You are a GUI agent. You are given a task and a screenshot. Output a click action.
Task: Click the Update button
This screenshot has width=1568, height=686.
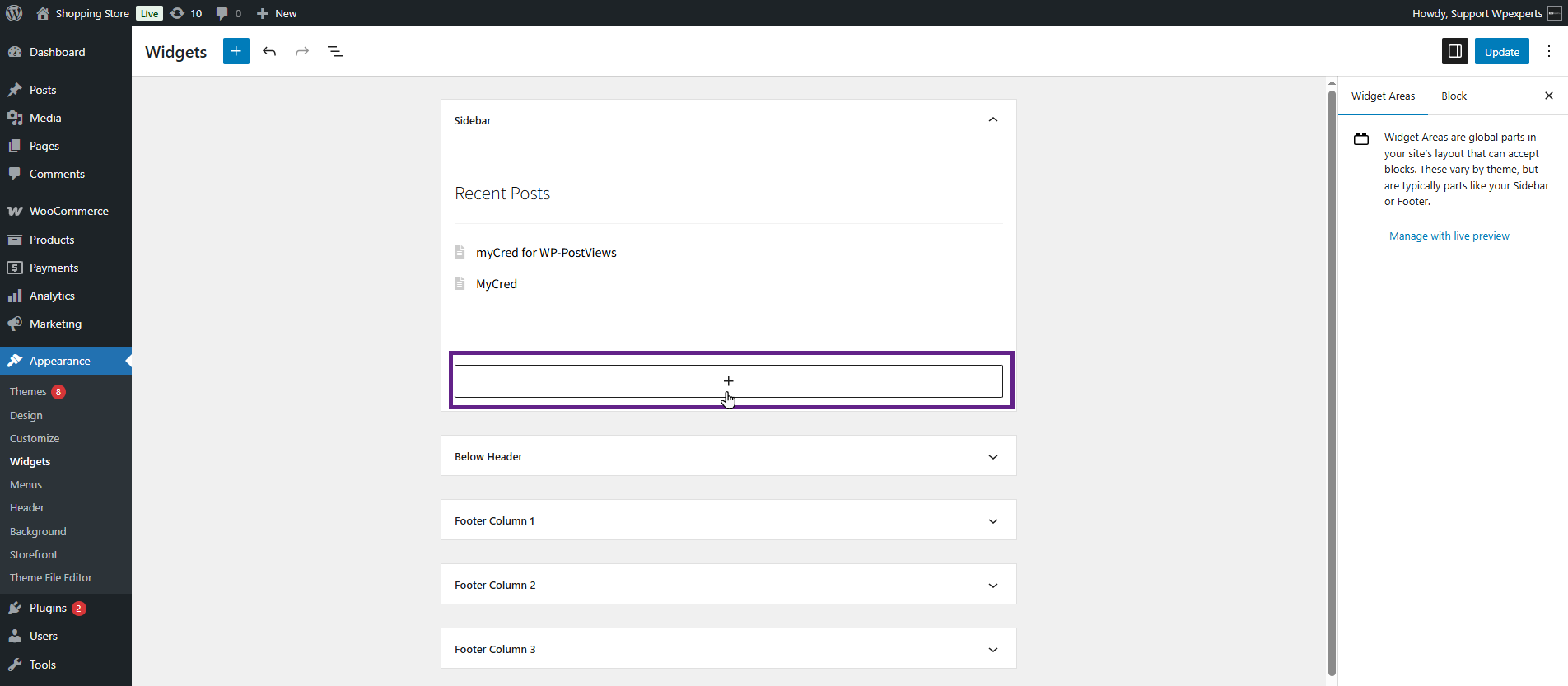tap(1501, 51)
